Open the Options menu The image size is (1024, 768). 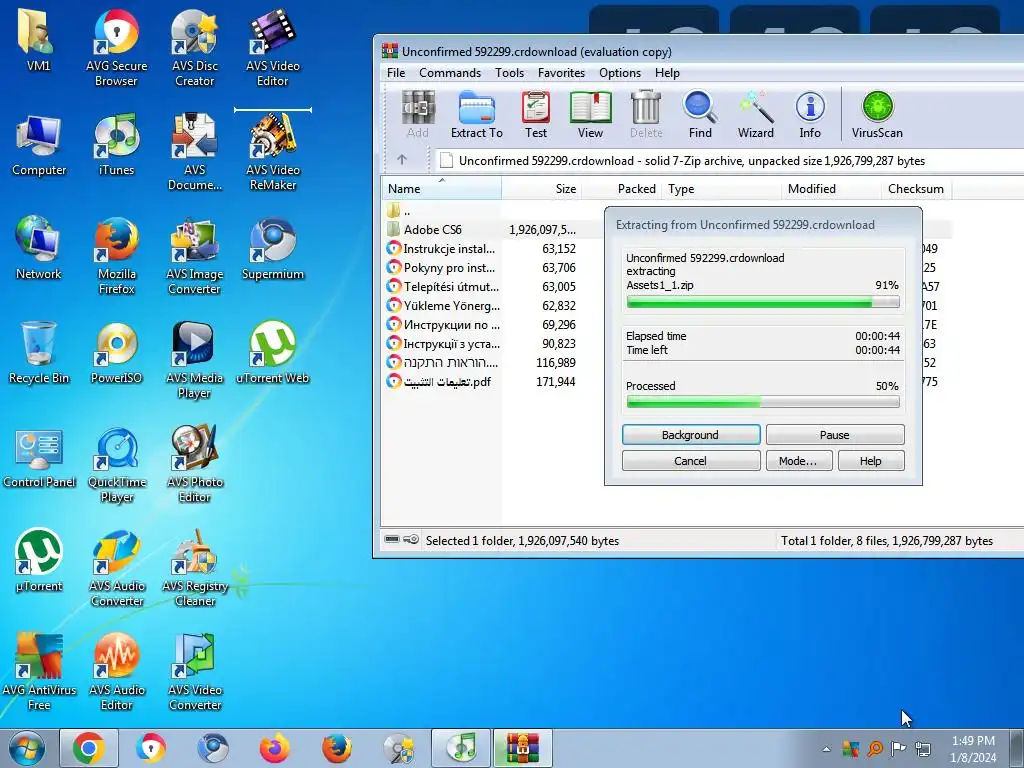click(620, 72)
